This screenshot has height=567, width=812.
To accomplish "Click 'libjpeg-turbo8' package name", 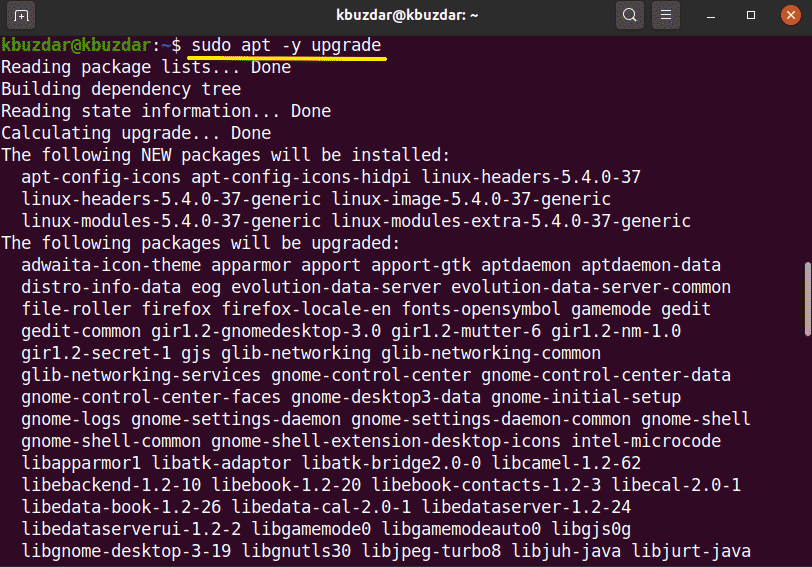I will 431,552.
